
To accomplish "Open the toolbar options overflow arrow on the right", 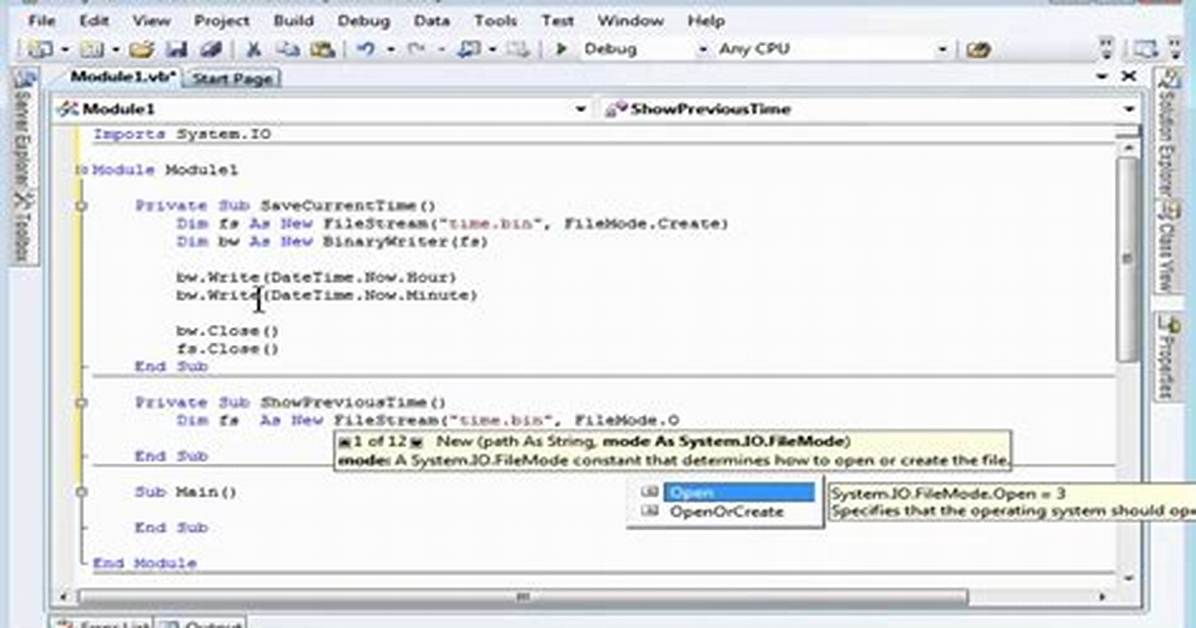I will pos(1175,50).
